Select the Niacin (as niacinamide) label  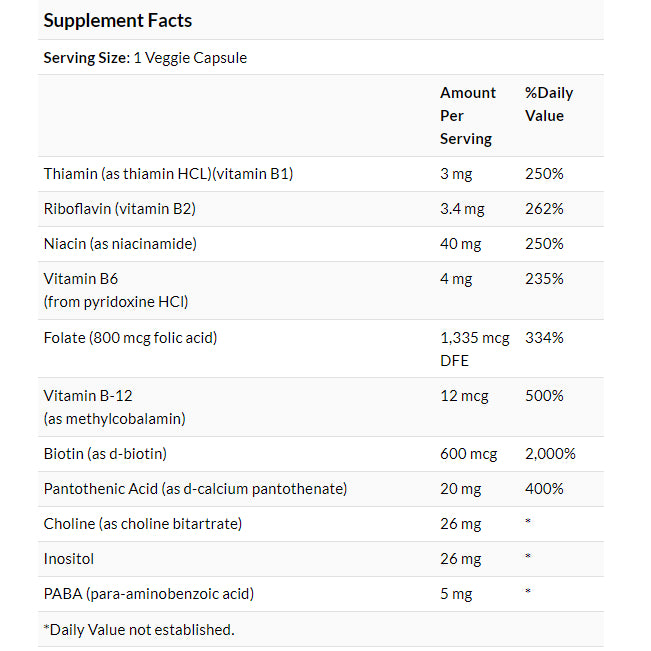coord(121,244)
